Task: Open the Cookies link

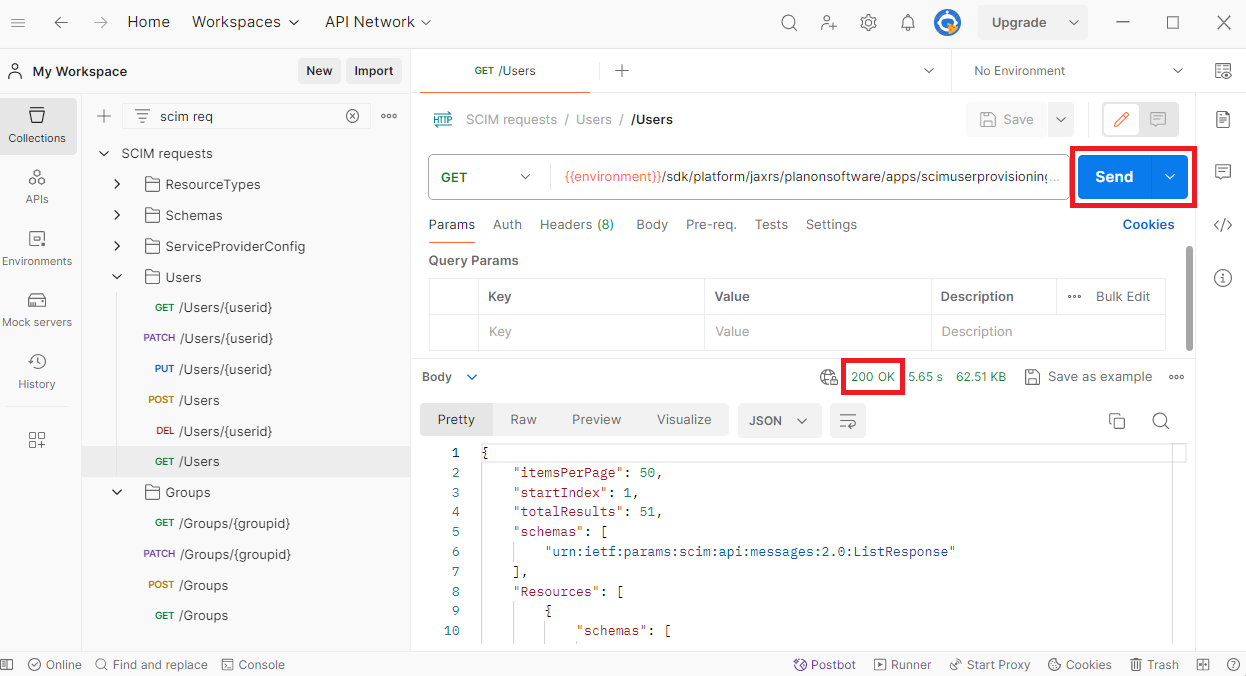Action: (x=1148, y=224)
